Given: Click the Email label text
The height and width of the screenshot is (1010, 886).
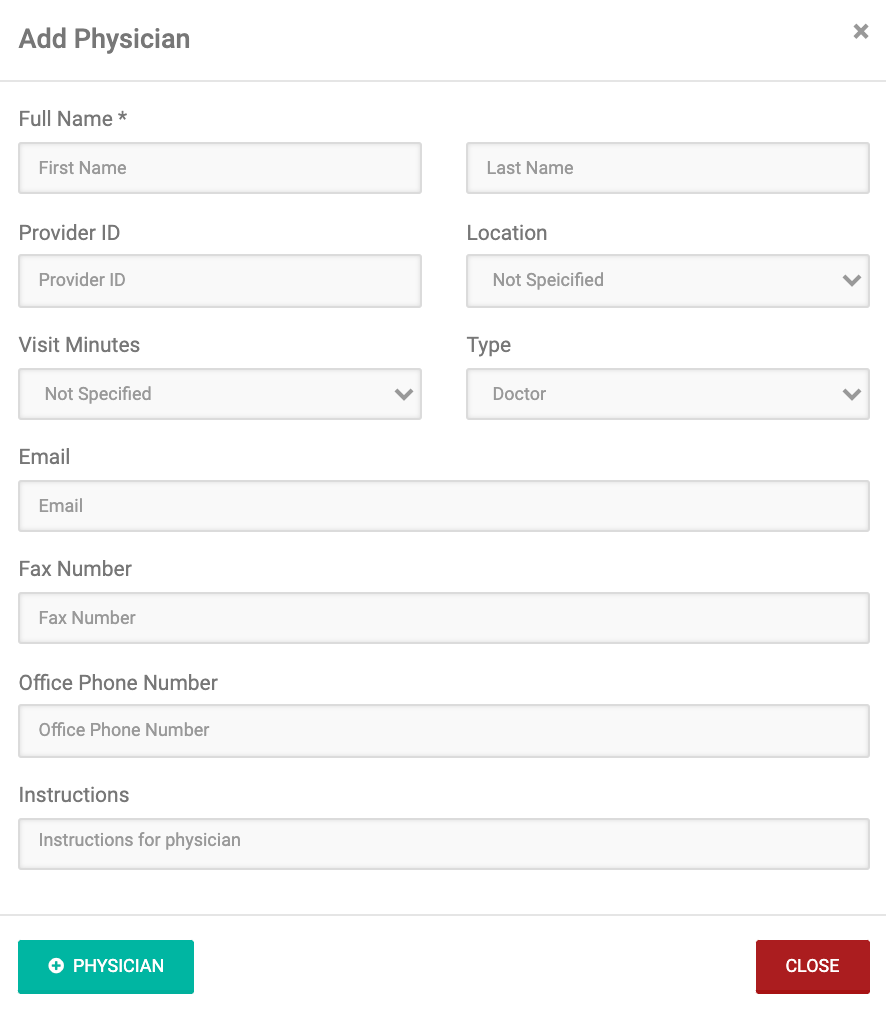Looking at the screenshot, I should pos(44,457).
